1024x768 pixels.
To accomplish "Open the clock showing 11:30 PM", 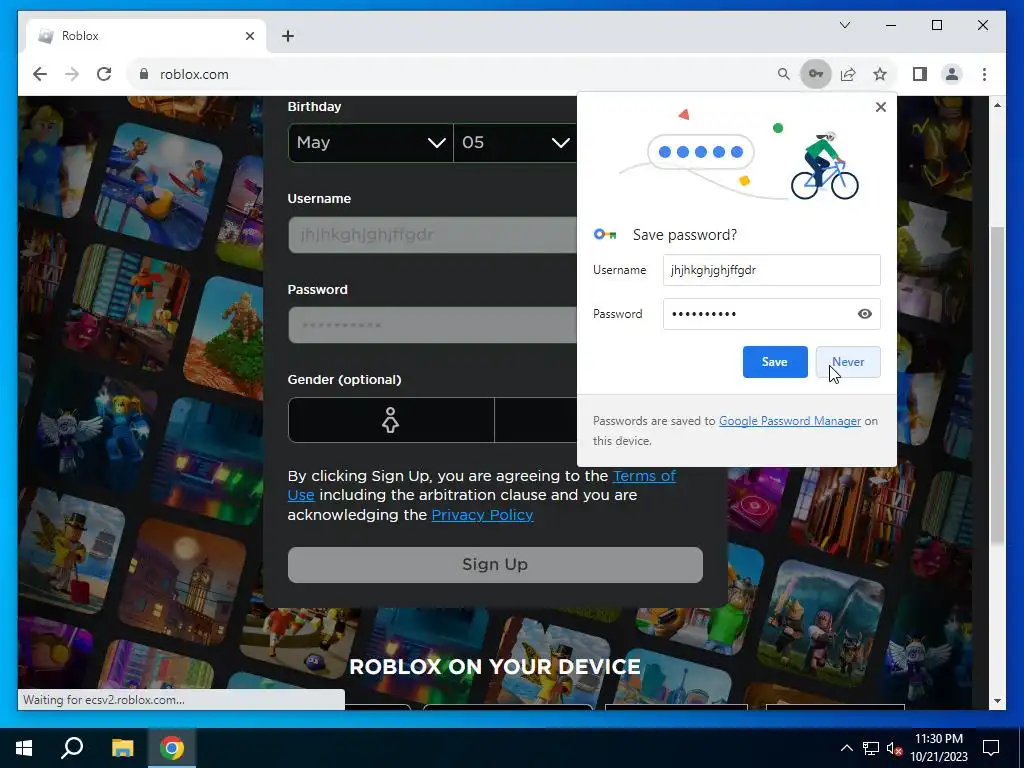I will pos(938,748).
